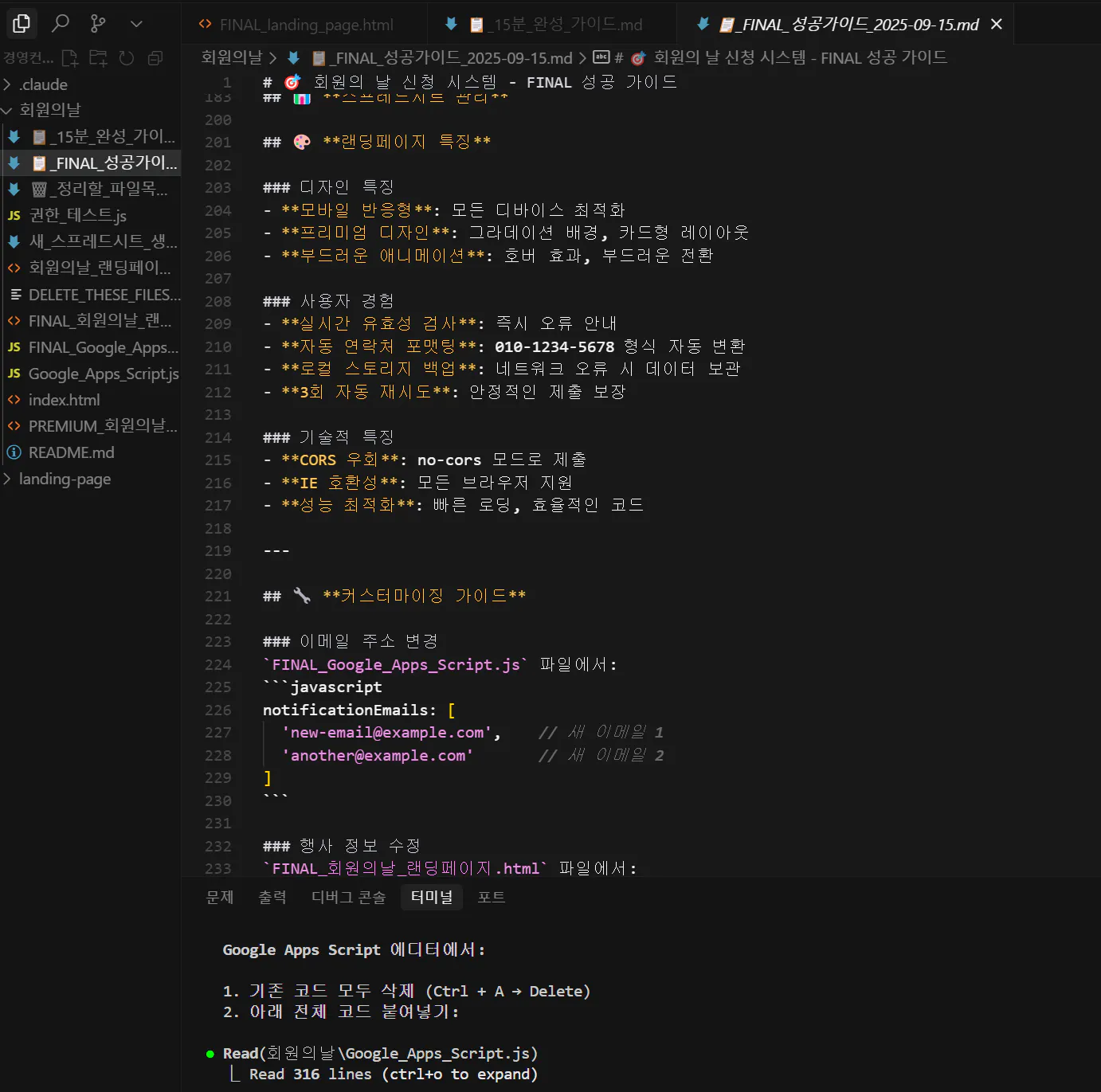Click the JS icon beside Google_Apps_Script.js
Screen dimensions: 1101x1092
(x=14, y=374)
